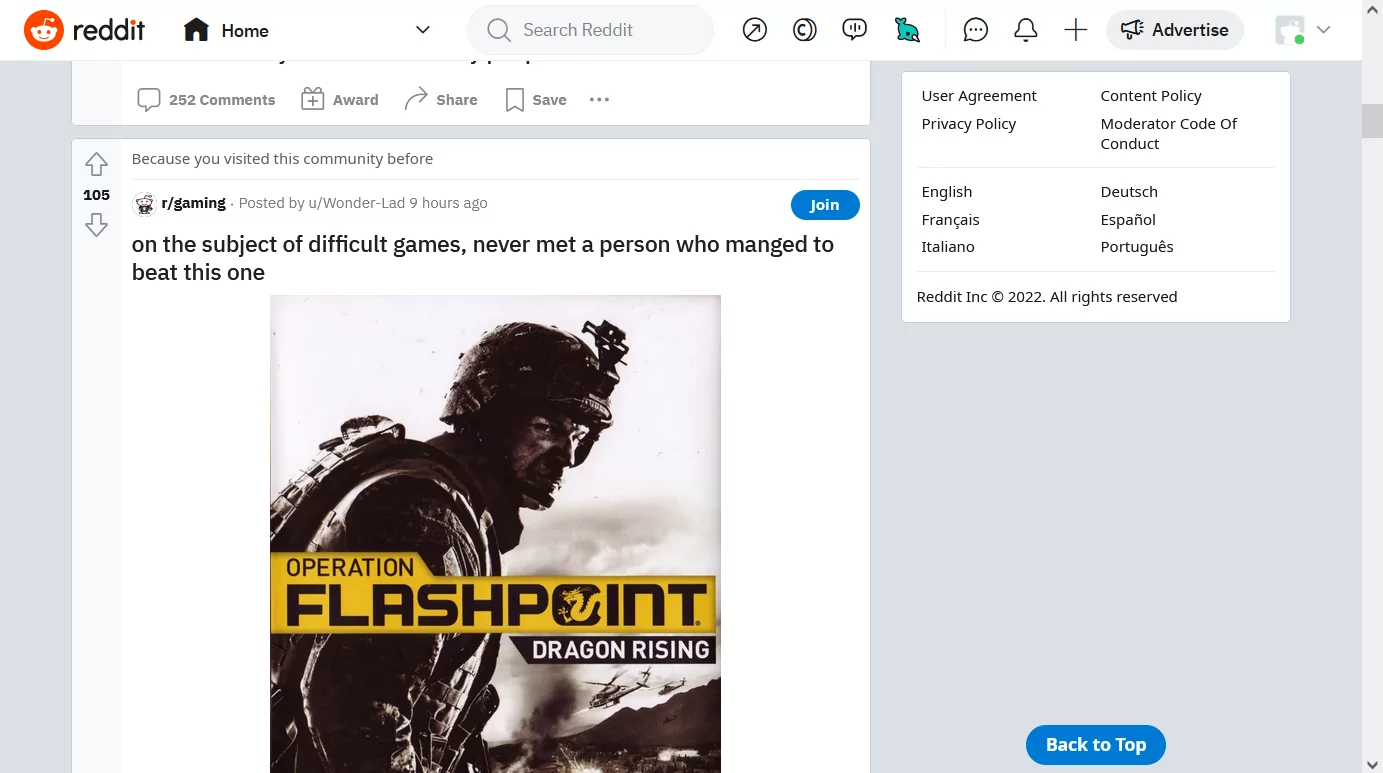Click the scrollbar up arrow
The height and width of the screenshot is (773, 1383).
pos(1372,8)
